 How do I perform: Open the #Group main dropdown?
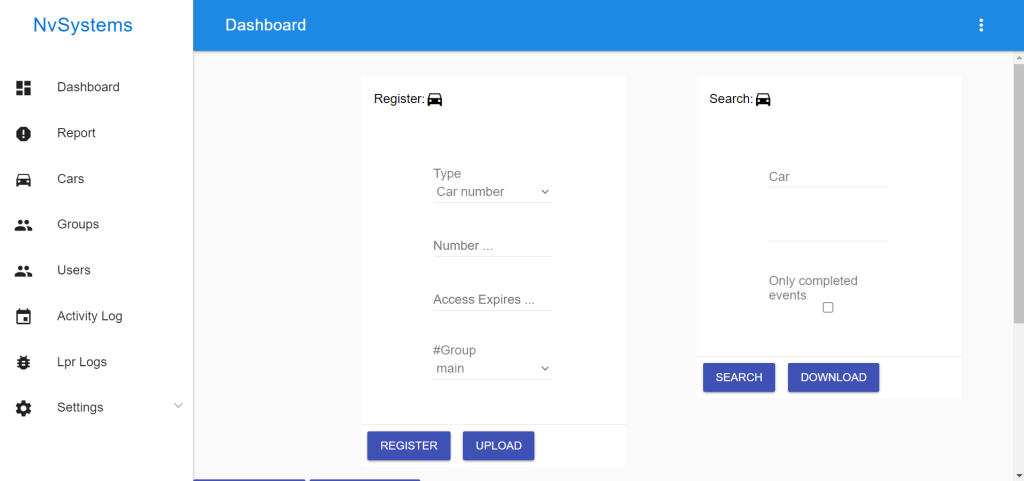[x=492, y=369]
